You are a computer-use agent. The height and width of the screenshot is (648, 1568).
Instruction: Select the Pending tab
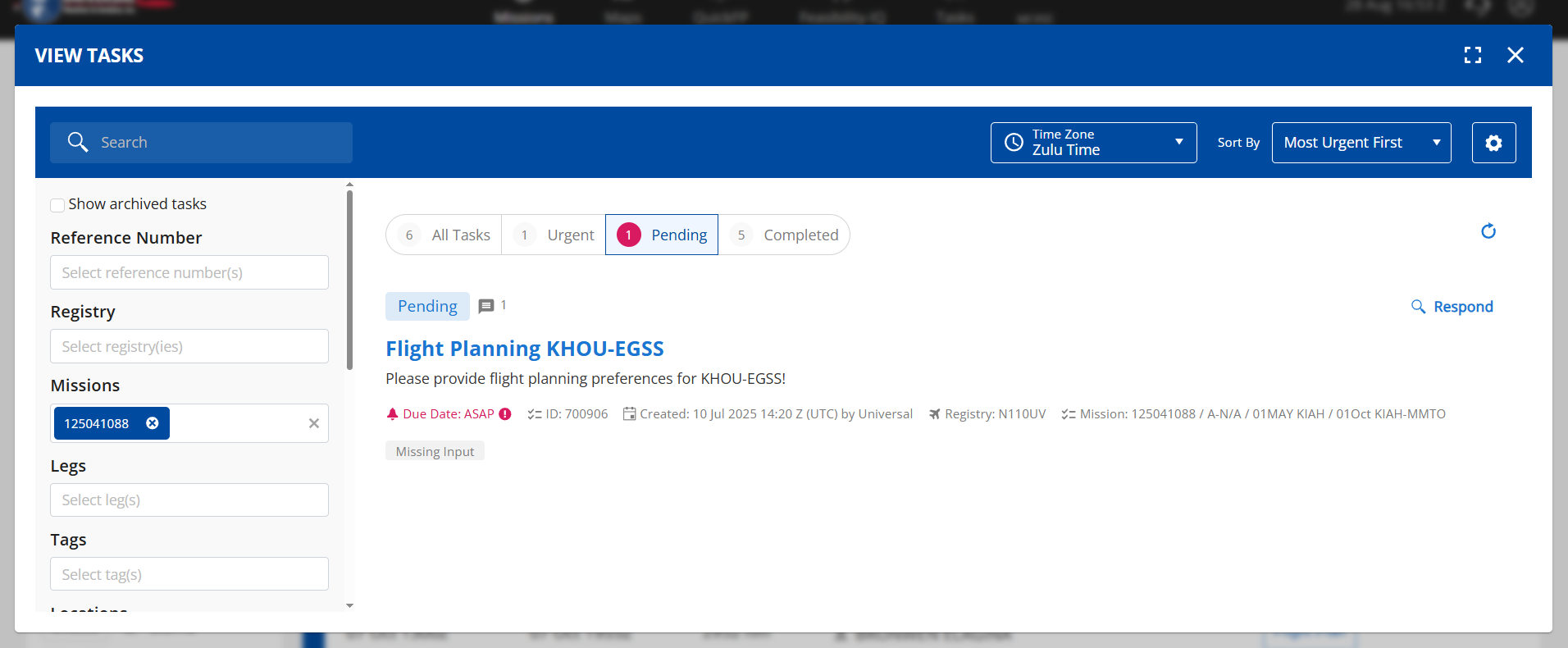click(662, 235)
